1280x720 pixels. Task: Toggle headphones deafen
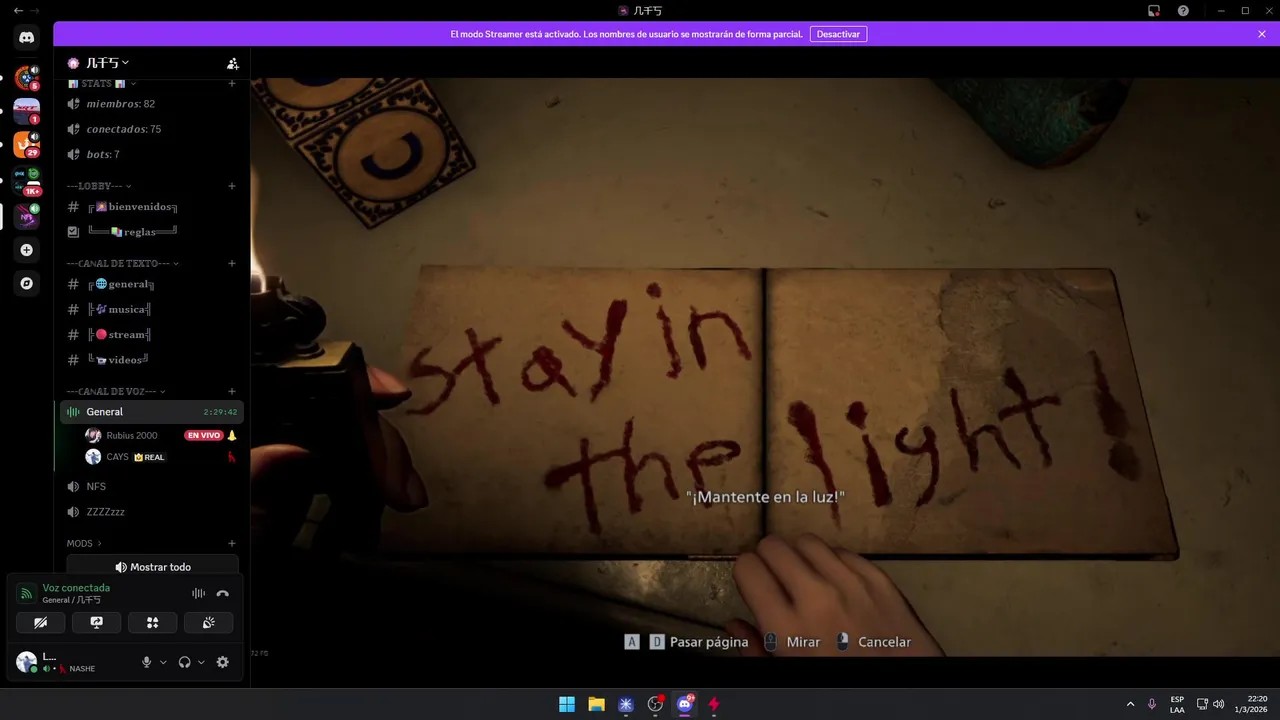point(184,662)
